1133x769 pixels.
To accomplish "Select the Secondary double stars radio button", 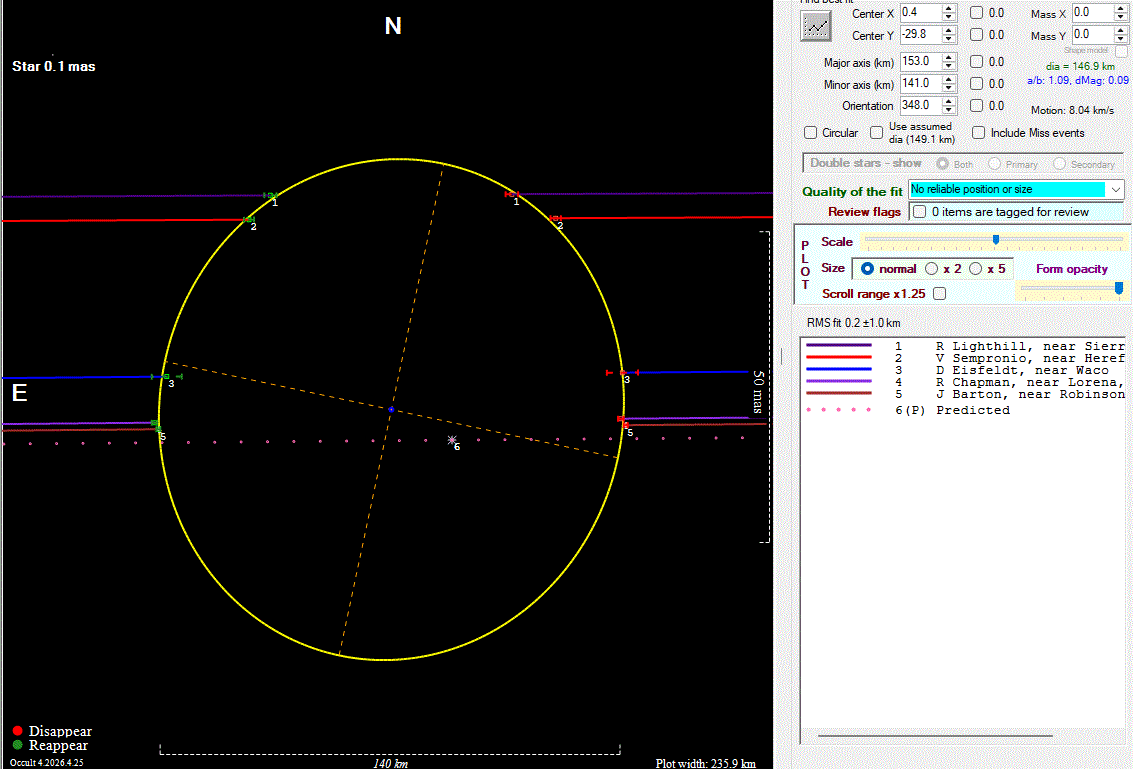I will click(x=1059, y=164).
